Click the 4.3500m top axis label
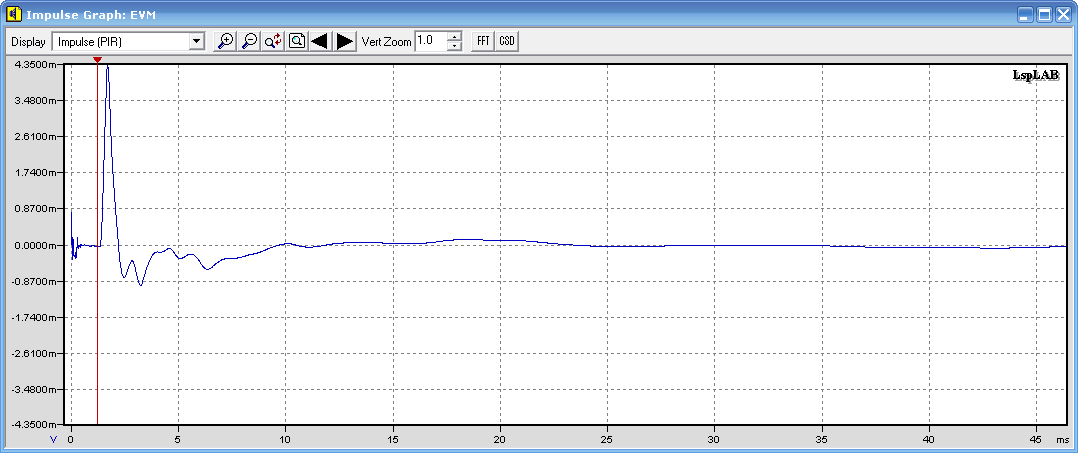The image size is (1078, 453). point(35,65)
